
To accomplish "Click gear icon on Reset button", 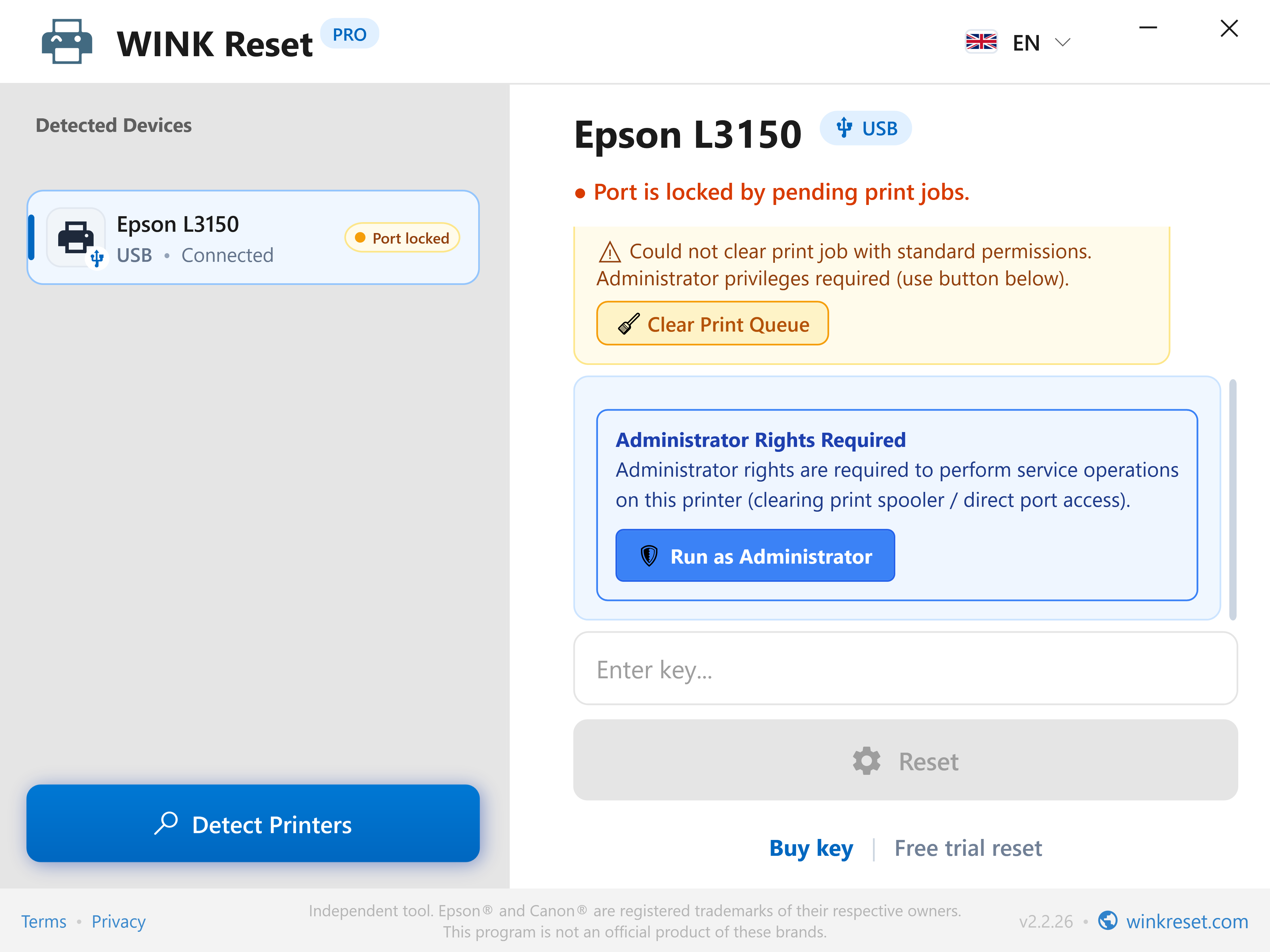I will [x=867, y=761].
